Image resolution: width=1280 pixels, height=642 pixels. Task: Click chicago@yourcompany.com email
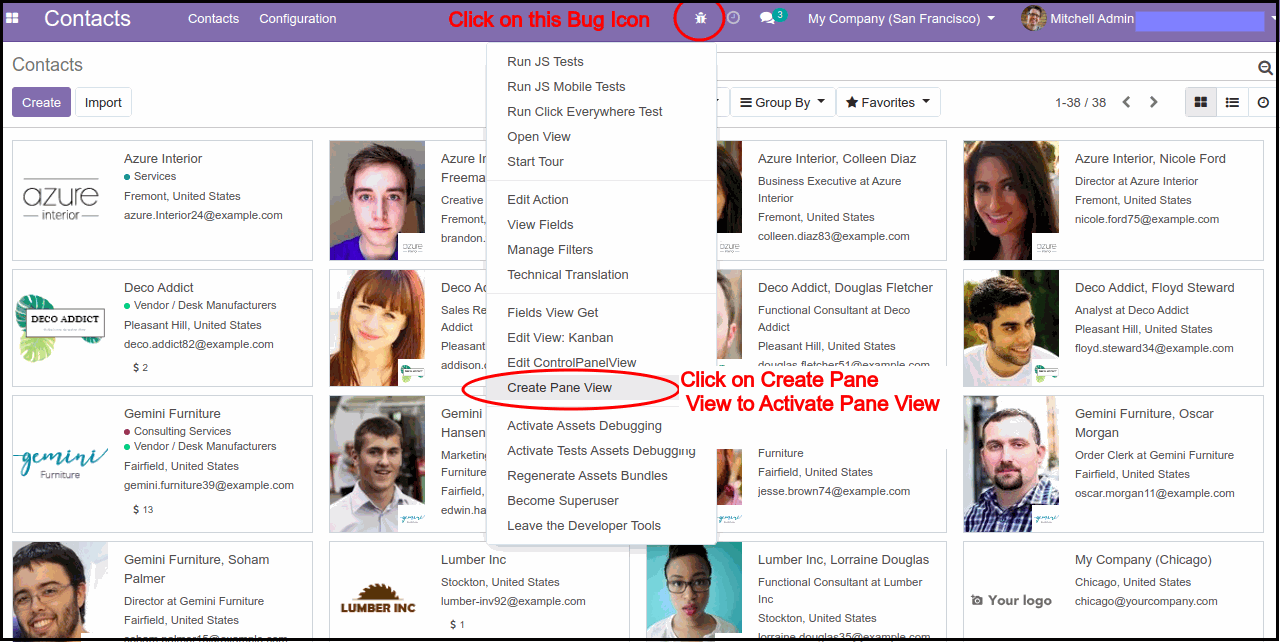(x=1146, y=601)
